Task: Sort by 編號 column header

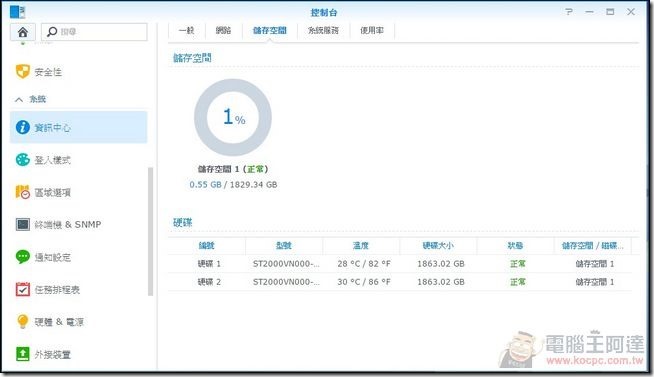Action: point(206,246)
